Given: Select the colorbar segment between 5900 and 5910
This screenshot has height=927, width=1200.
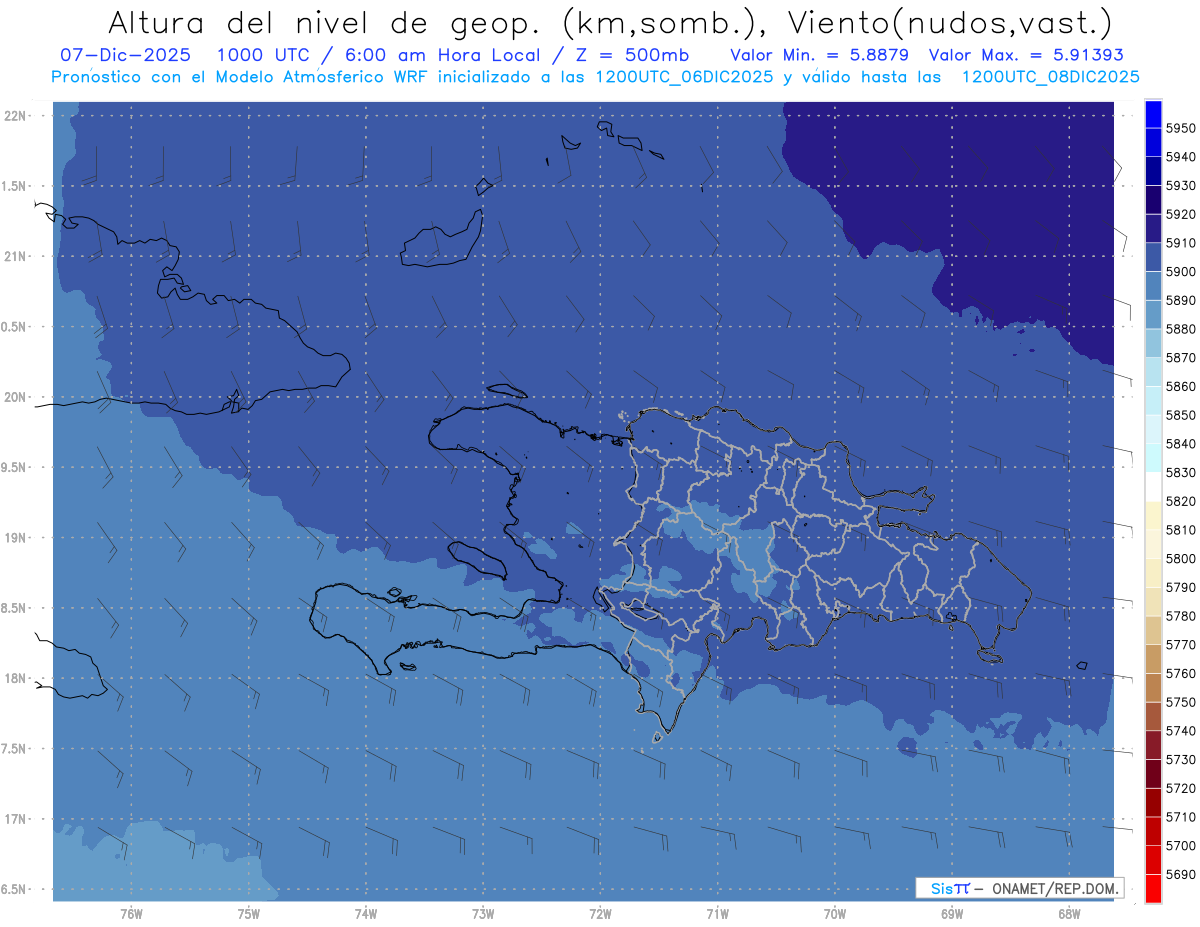Looking at the screenshot, I should point(1153,257).
